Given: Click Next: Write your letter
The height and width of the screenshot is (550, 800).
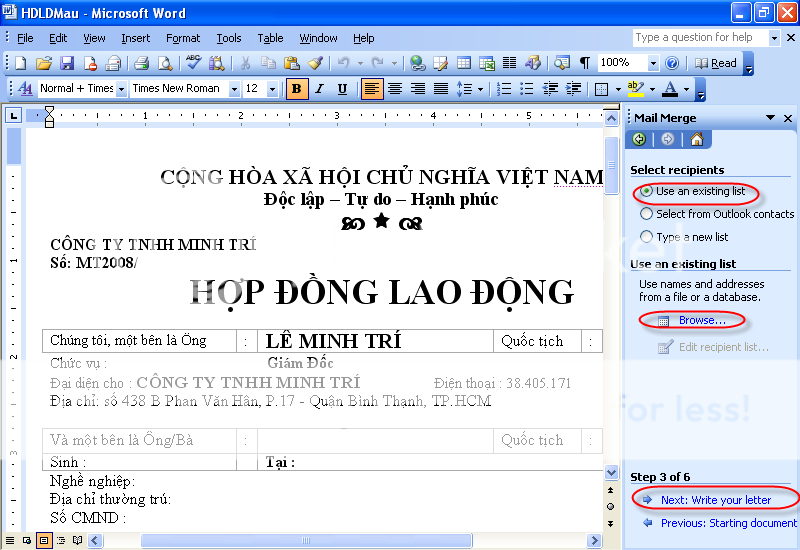Looking at the screenshot, I should tap(716, 500).
